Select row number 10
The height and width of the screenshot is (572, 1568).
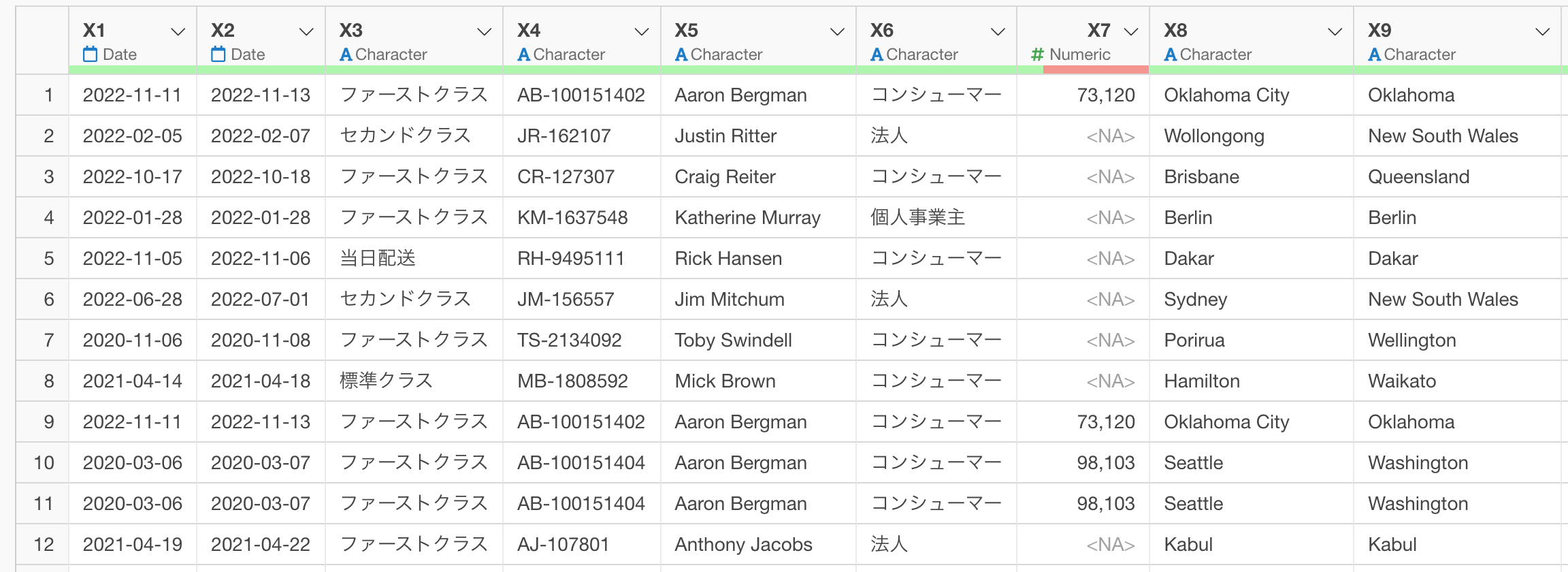point(44,463)
